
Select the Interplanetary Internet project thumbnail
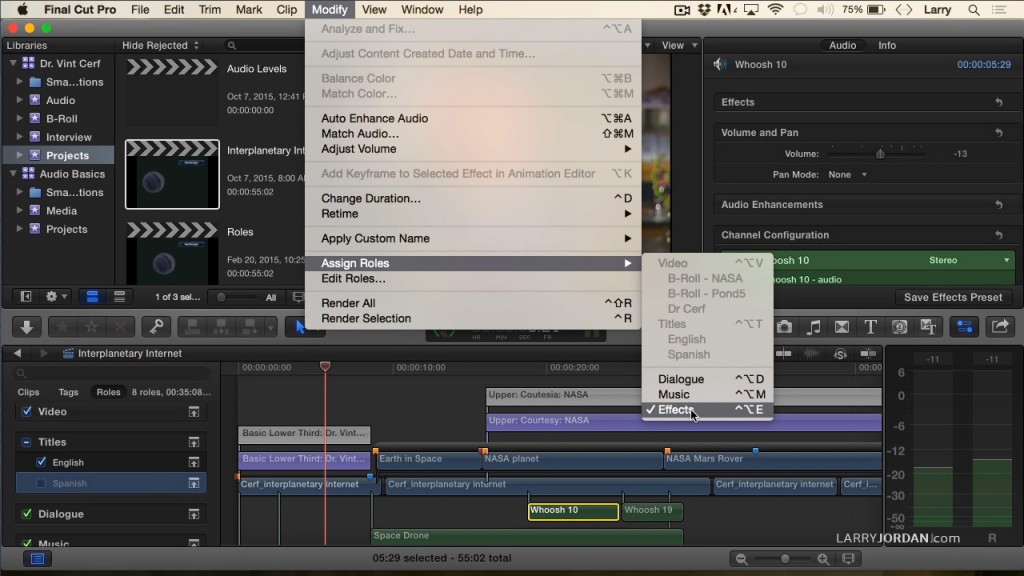click(x=172, y=174)
